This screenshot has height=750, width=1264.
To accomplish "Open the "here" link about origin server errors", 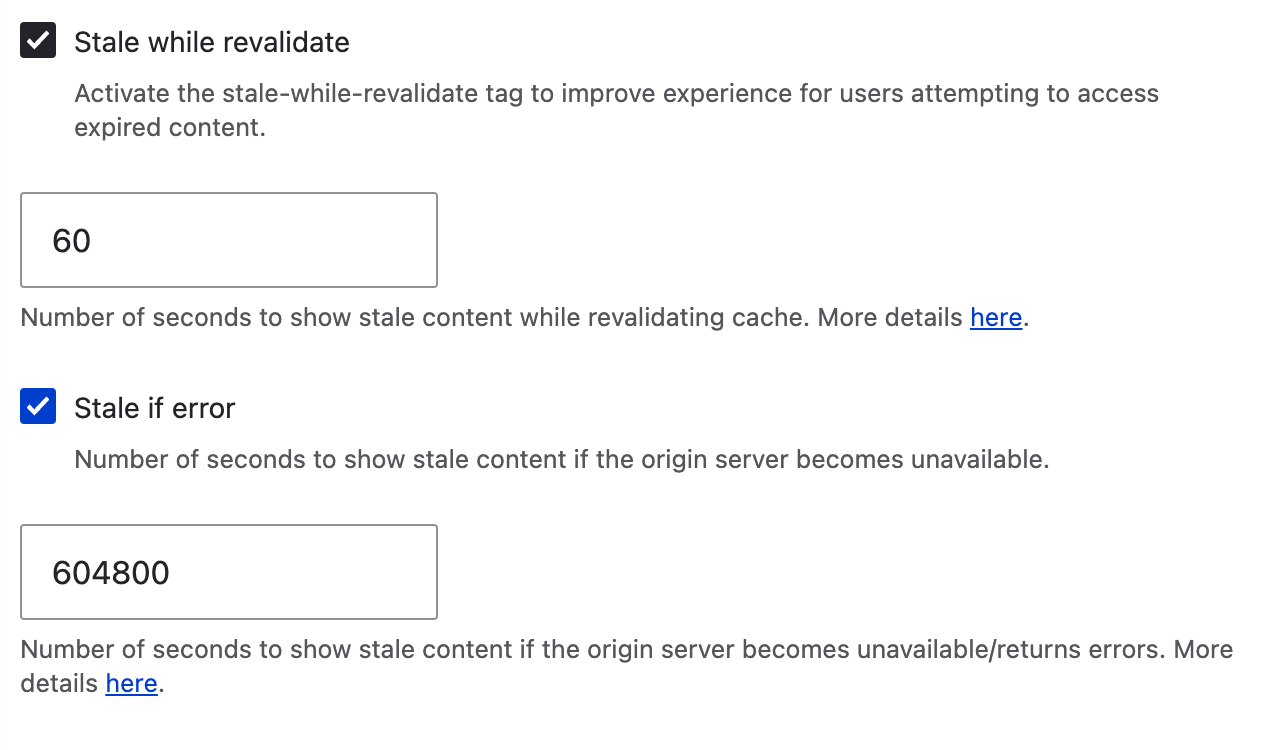I will (132, 684).
